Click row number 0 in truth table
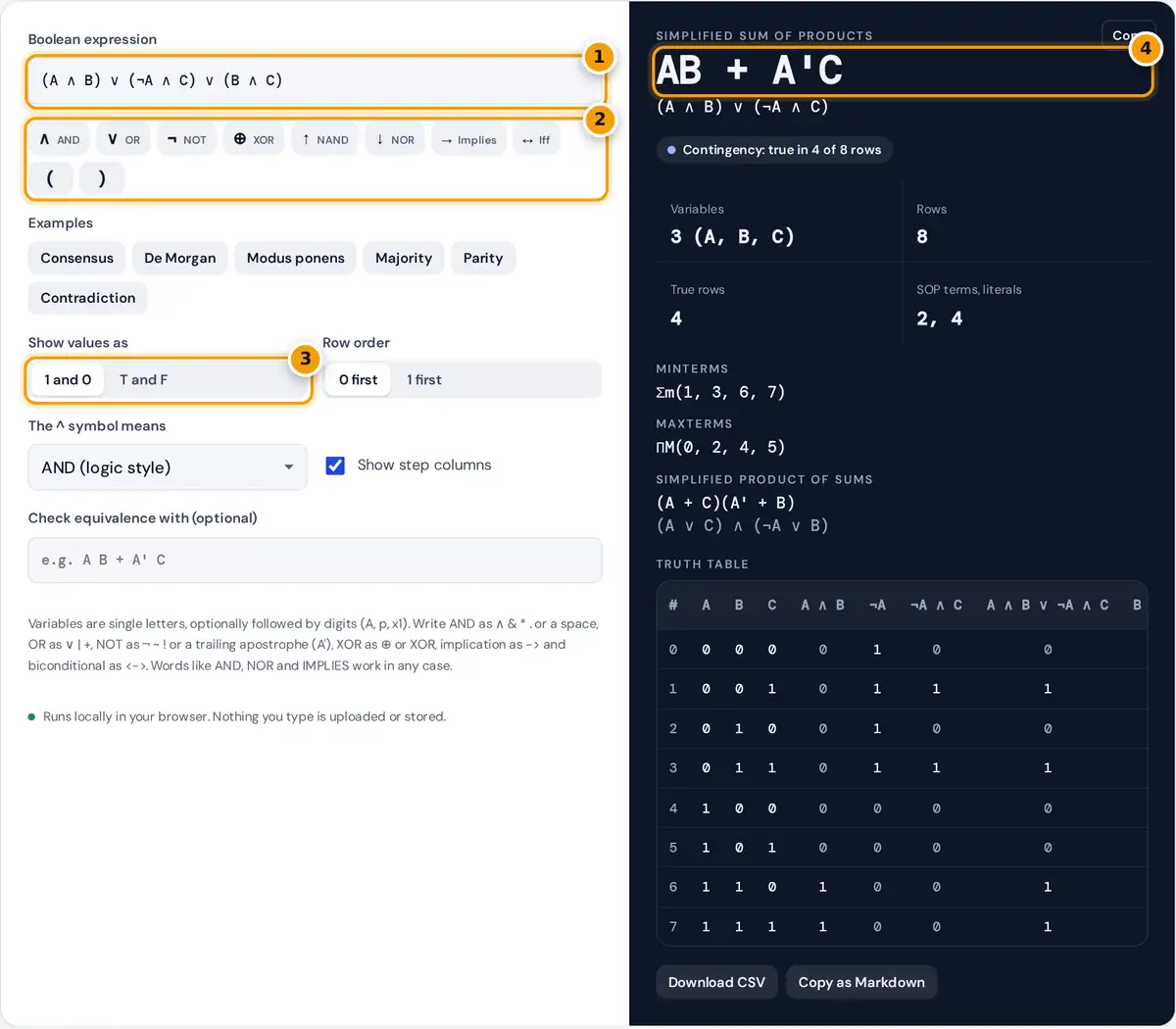This screenshot has height=1029, width=1176. click(x=673, y=650)
